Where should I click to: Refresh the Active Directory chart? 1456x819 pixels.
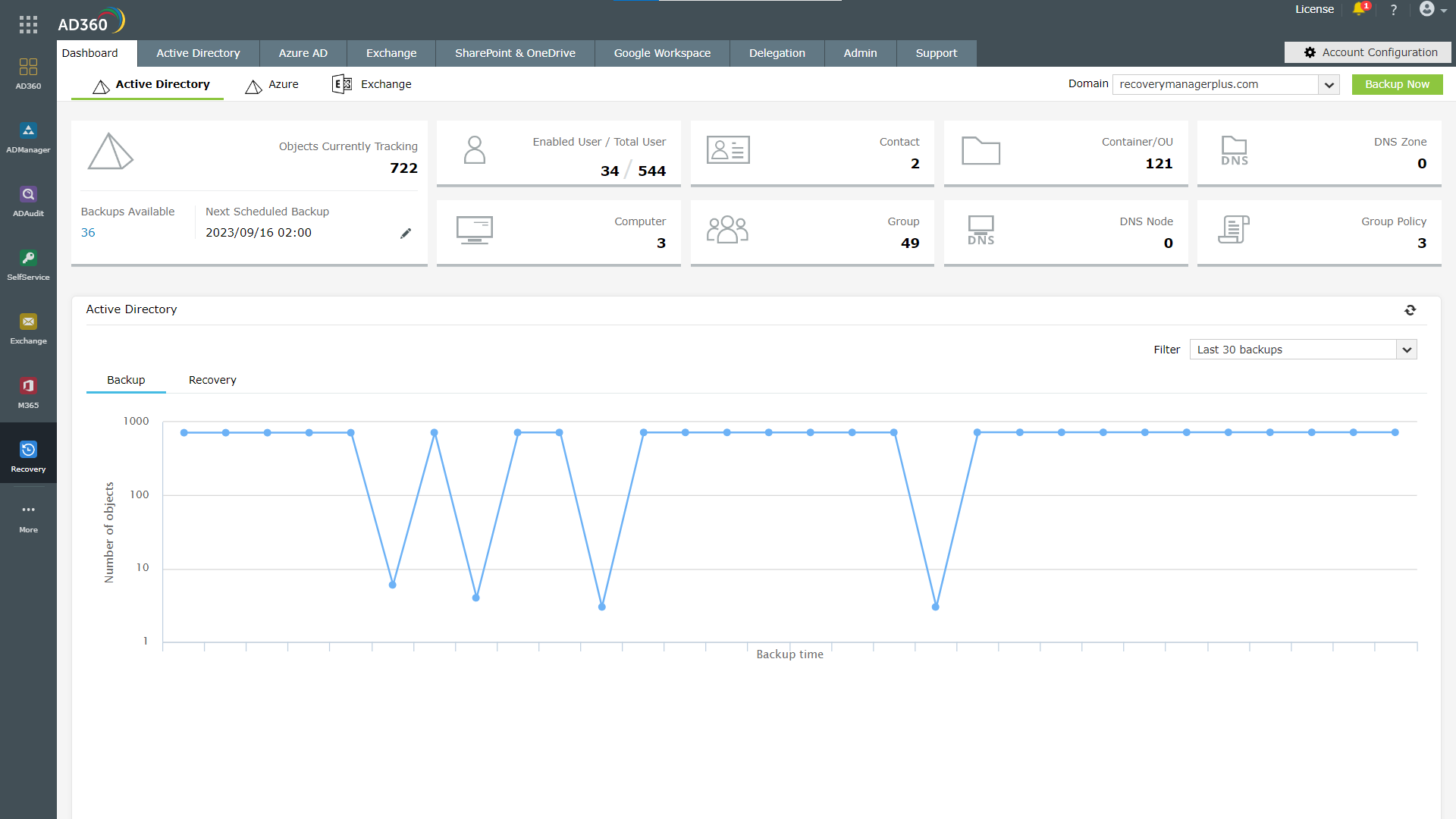tap(1410, 310)
